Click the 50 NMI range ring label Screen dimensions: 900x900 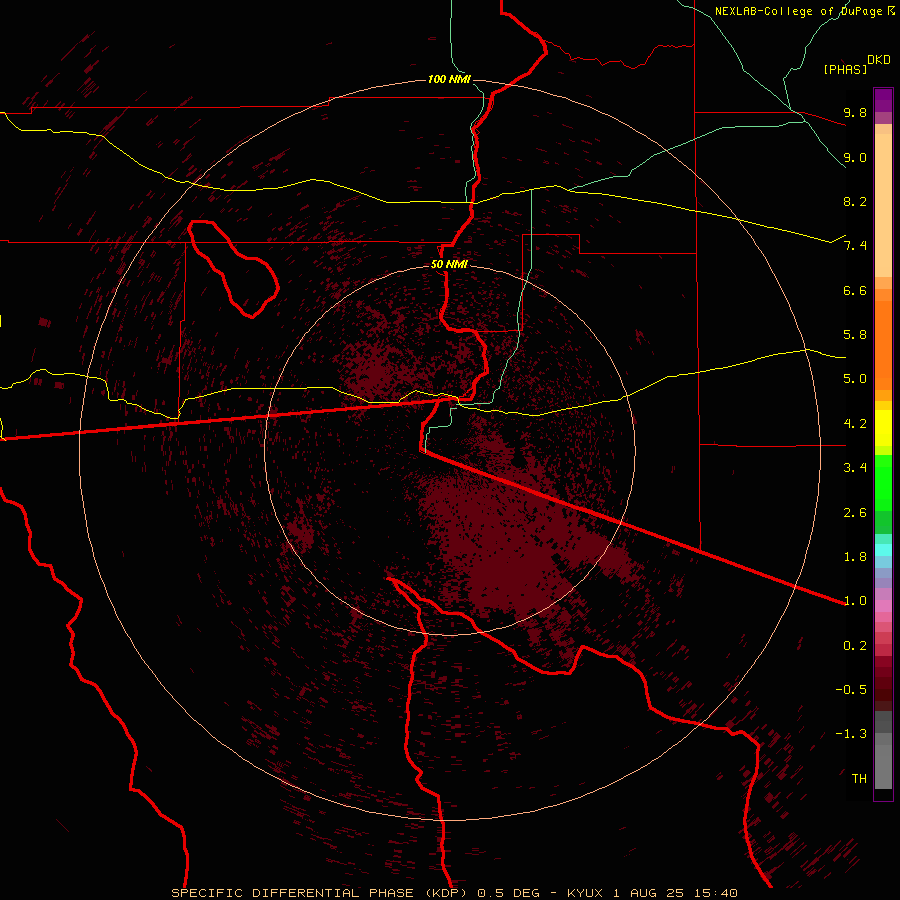click(449, 265)
